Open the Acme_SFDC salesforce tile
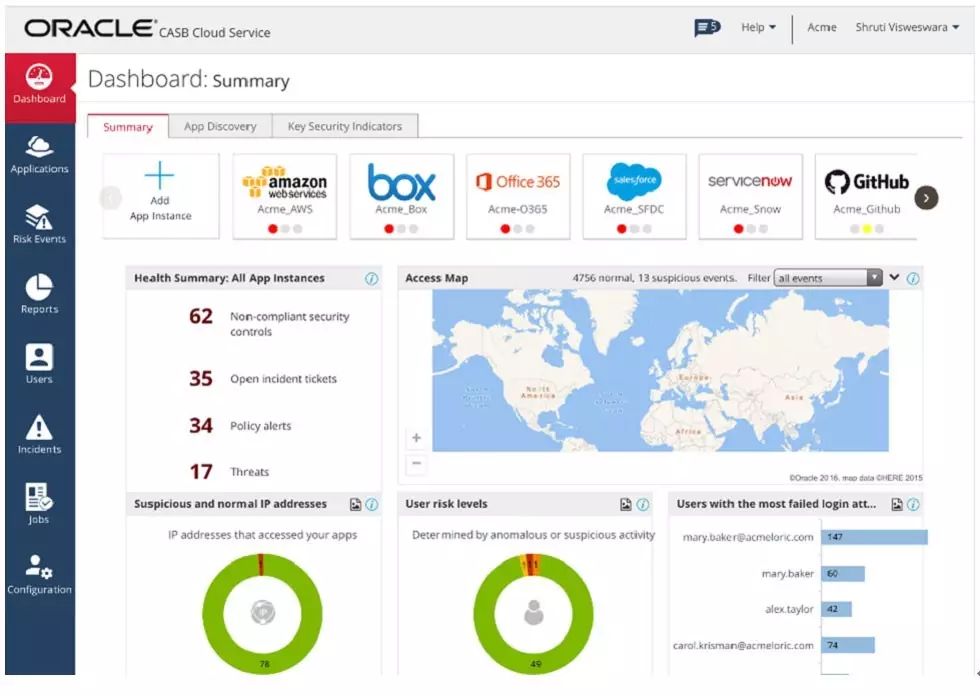This screenshot has width=980, height=696. click(x=634, y=196)
